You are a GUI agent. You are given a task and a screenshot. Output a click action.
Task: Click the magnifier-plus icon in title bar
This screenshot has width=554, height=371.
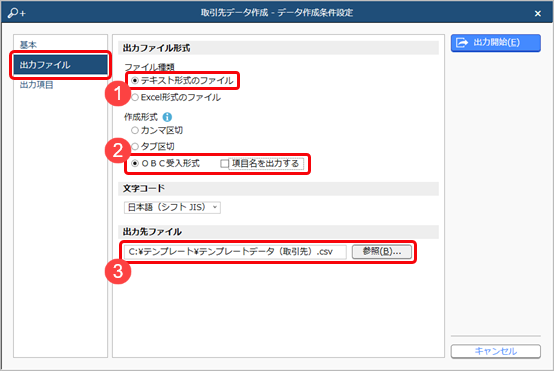tap(17, 13)
